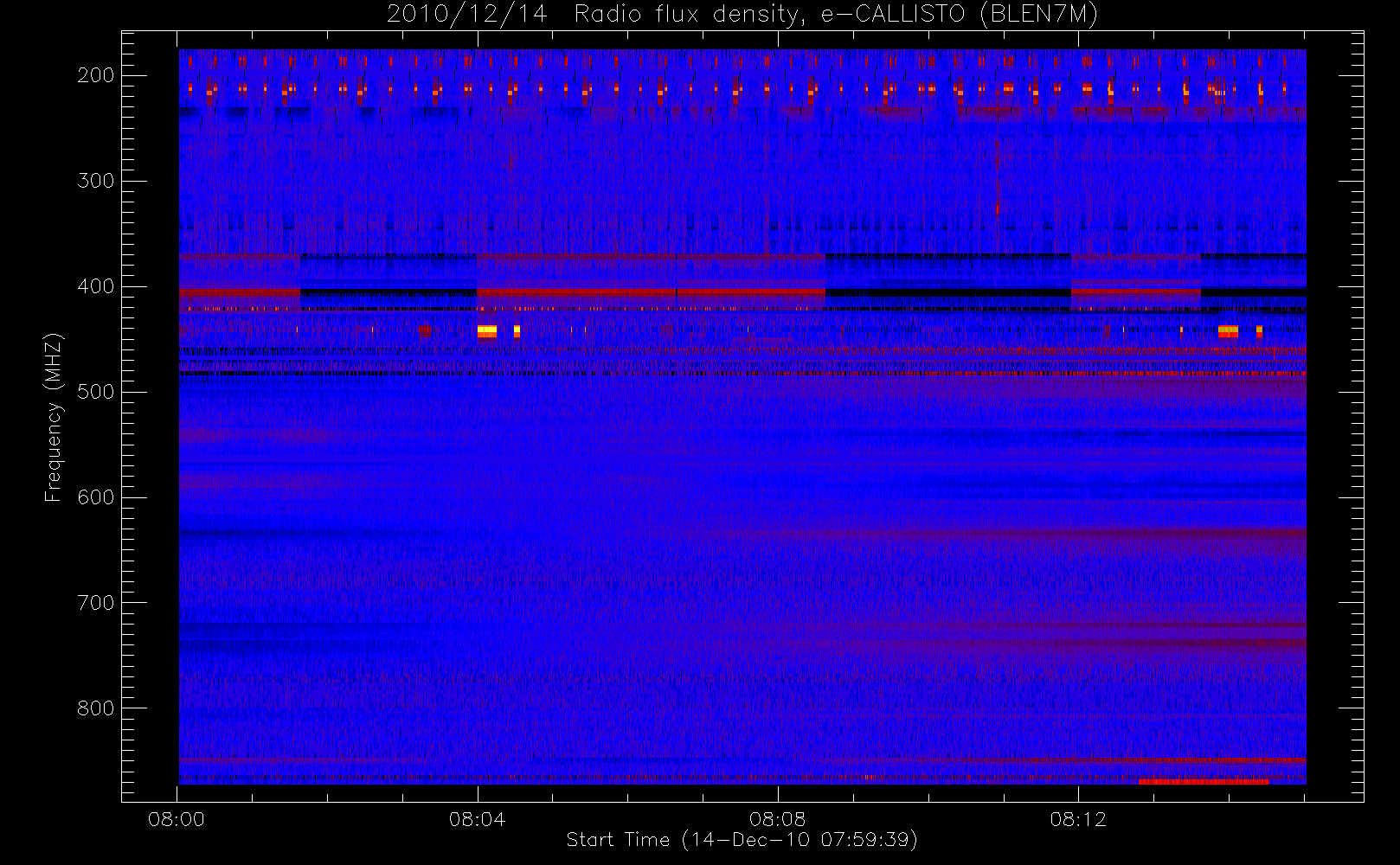1400x865 pixels.
Task: Click the 700 frequency tick label
Action: point(95,603)
